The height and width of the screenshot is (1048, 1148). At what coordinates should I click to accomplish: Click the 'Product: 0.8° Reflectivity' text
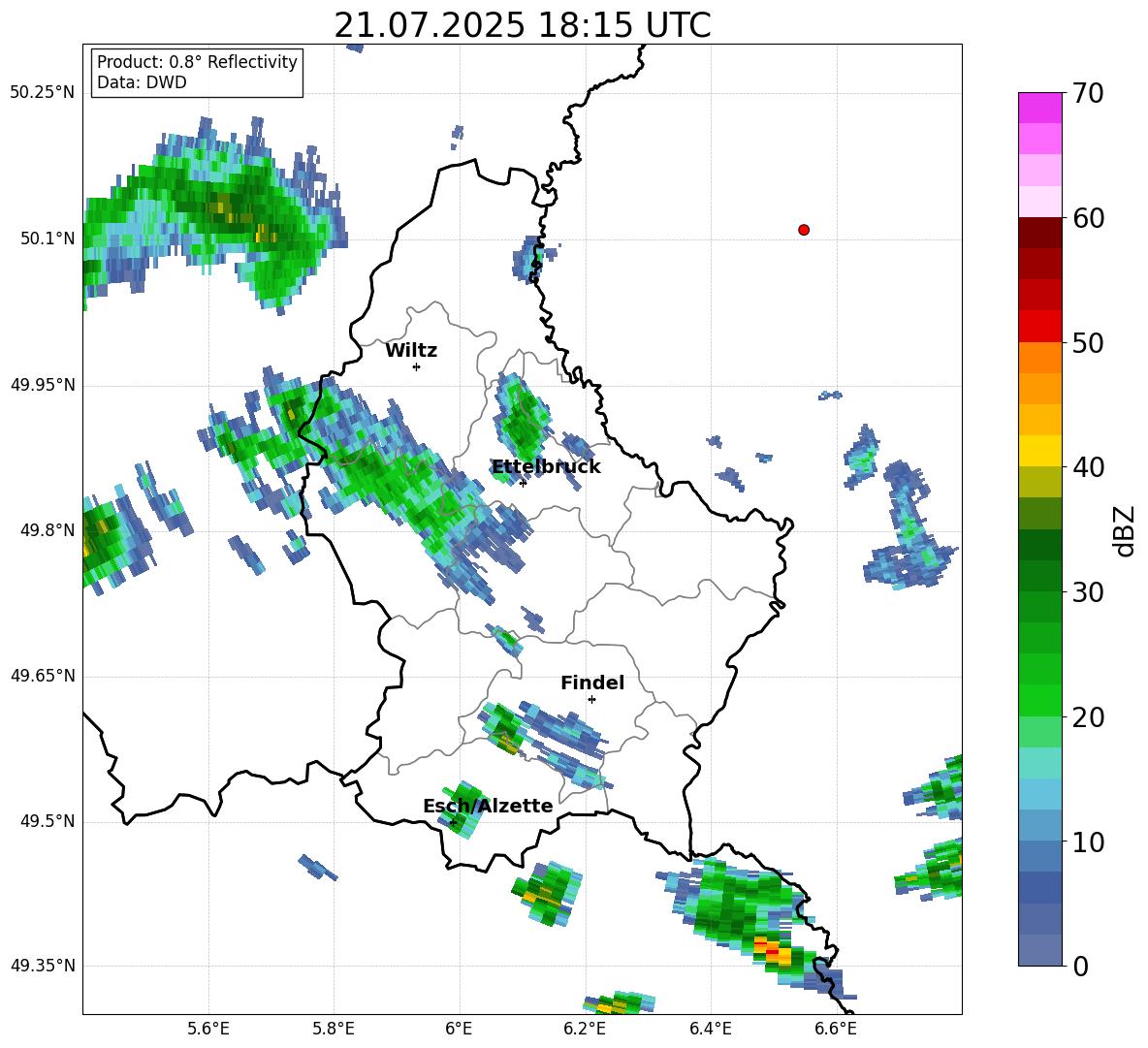[x=197, y=62]
